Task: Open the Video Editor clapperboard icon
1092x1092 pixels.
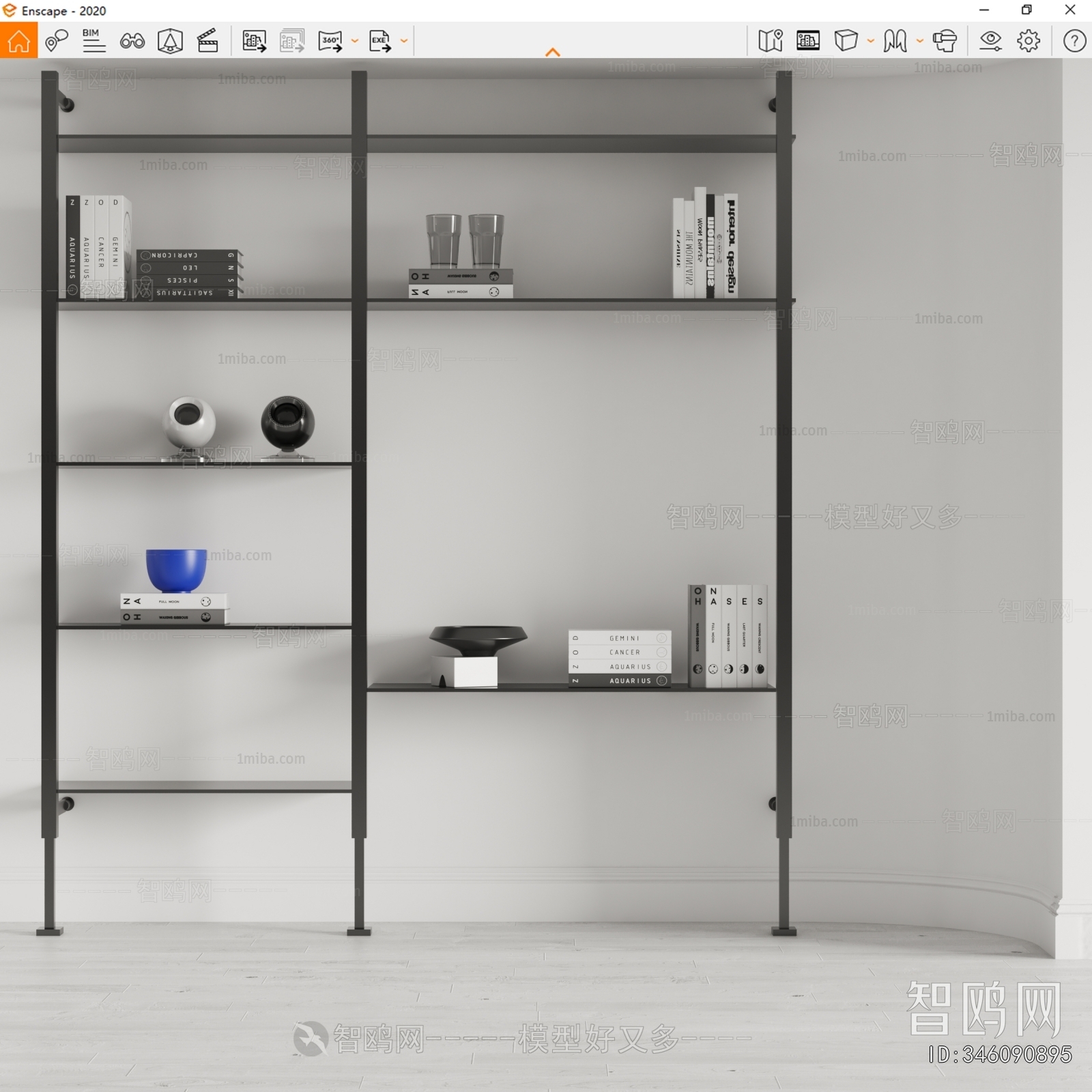Action: pyautogui.click(x=207, y=41)
